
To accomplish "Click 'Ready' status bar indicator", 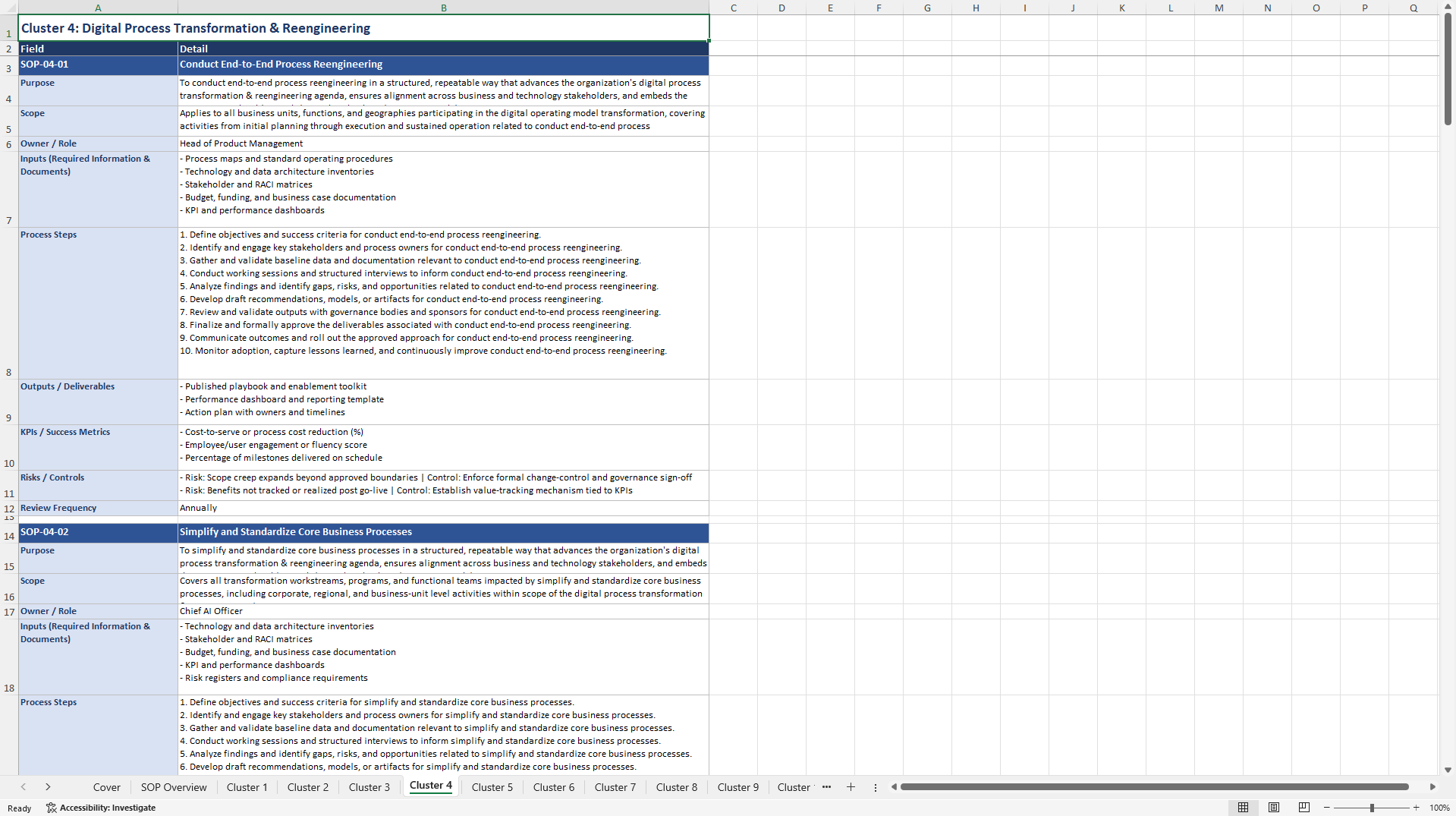I will tap(20, 808).
